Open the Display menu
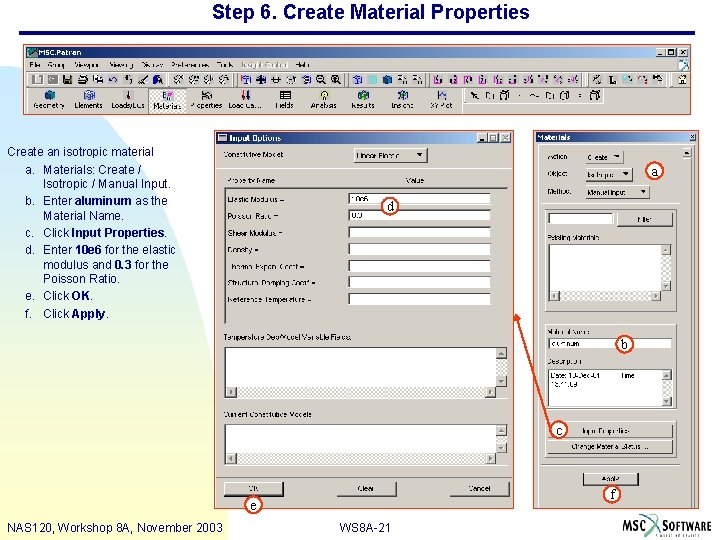The image size is (720, 540). pyautogui.click(x=152, y=65)
